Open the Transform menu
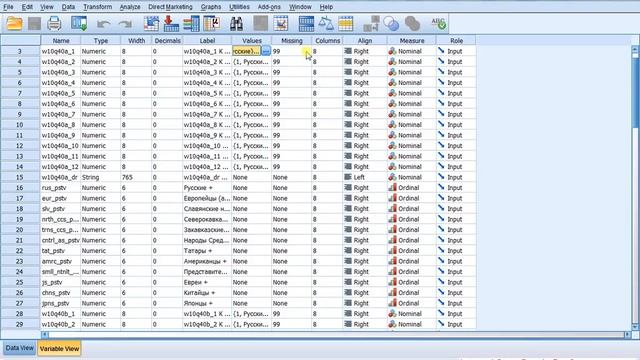This screenshot has width=640, height=360. point(98,7)
